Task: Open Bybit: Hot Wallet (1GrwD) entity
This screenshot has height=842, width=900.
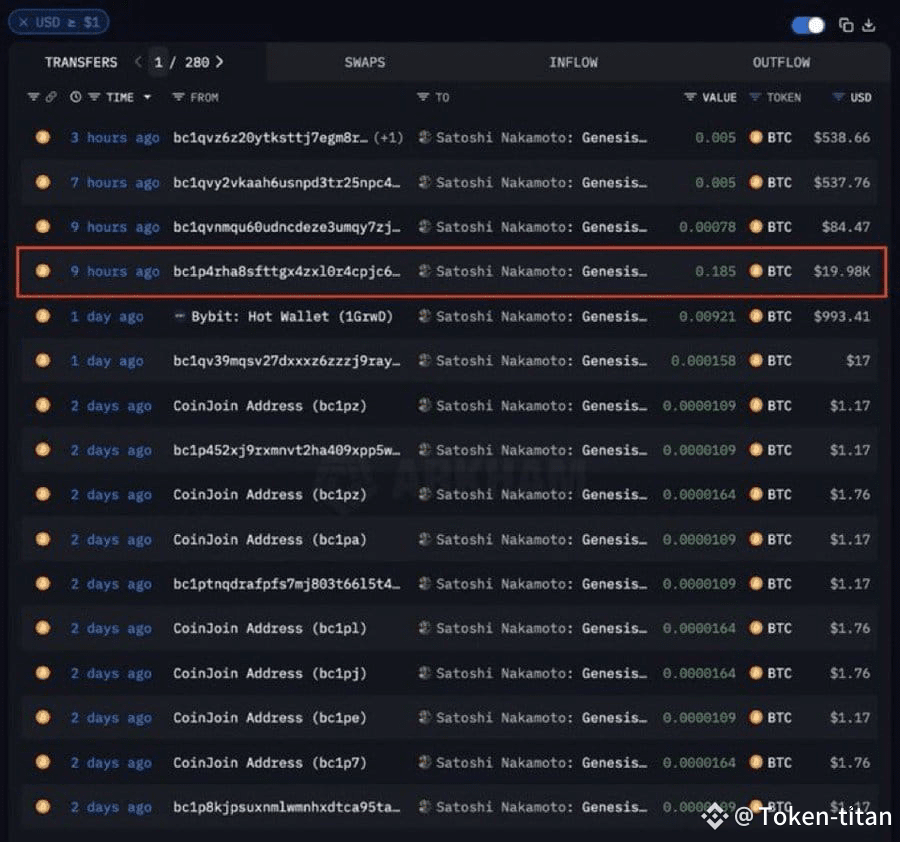Action: coord(292,316)
